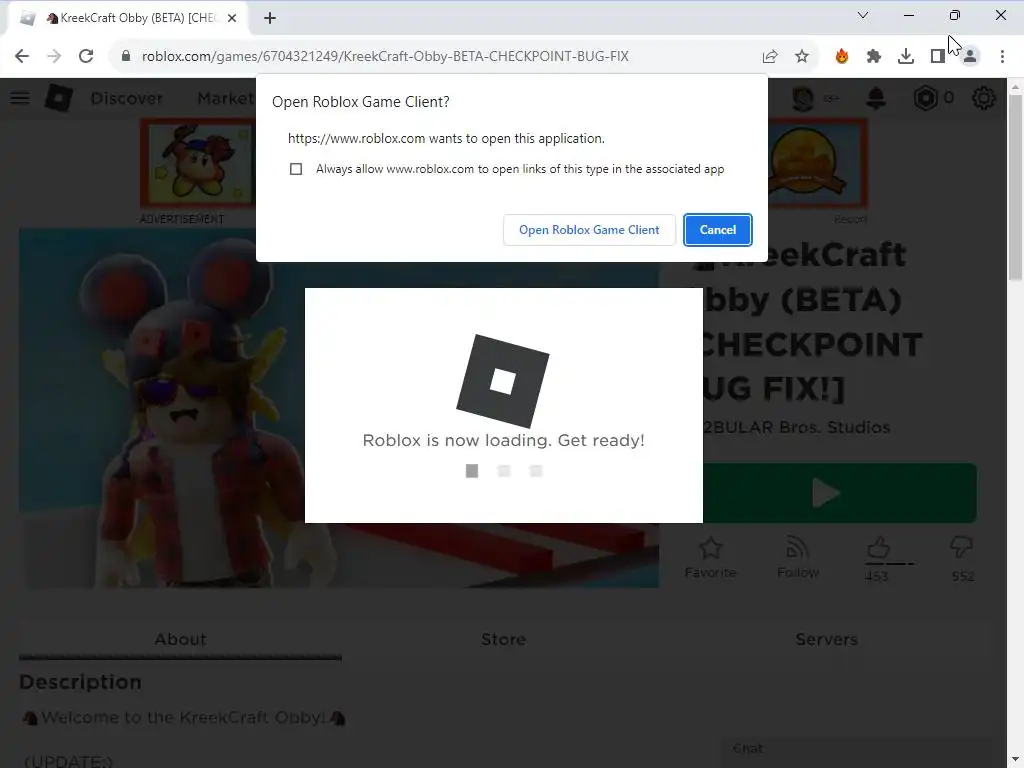Switch to the About tab
Screen dimensions: 1024x768
click(x=180, y=639)
